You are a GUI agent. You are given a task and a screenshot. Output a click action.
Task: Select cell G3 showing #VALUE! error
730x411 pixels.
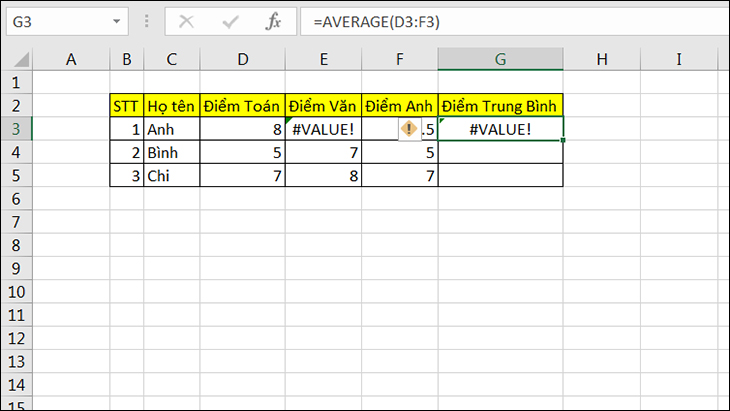pos(500,129)
